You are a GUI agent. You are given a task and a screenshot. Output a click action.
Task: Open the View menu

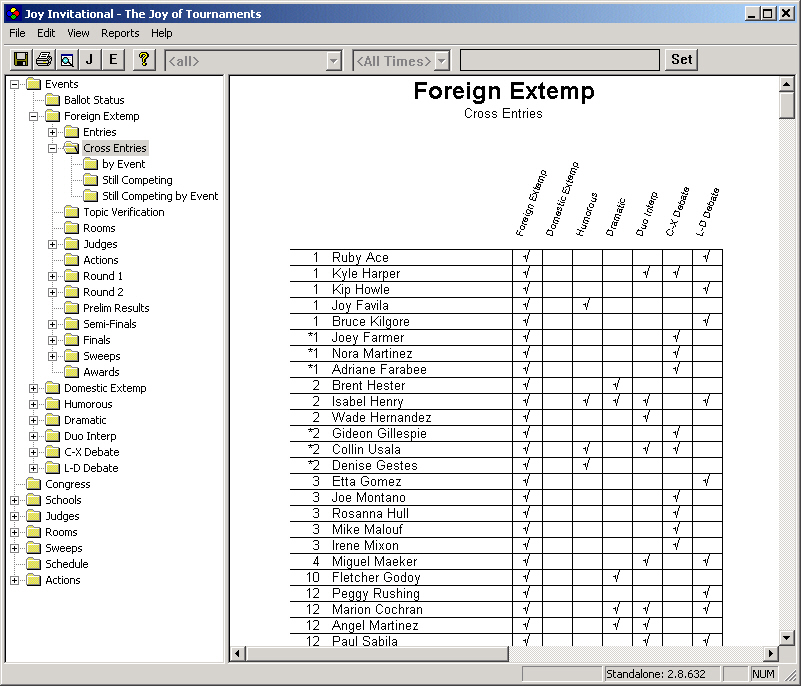pos(78,33)
